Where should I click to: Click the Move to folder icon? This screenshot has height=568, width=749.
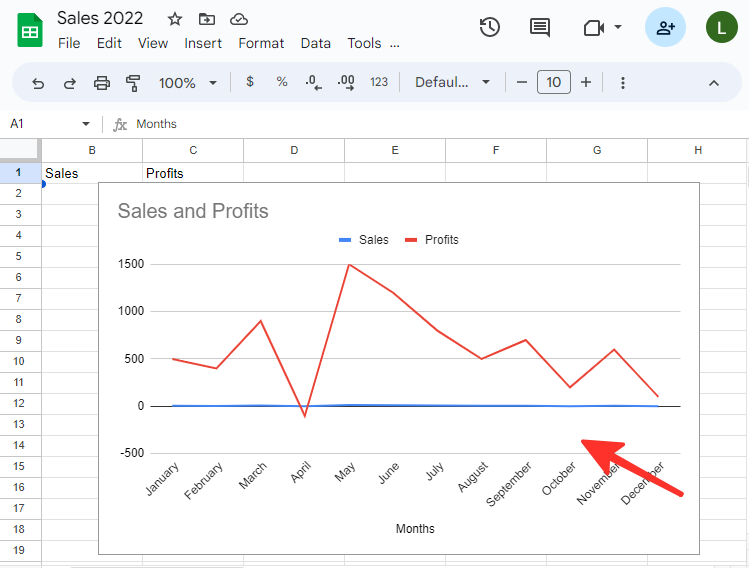[x=207, y=19]
